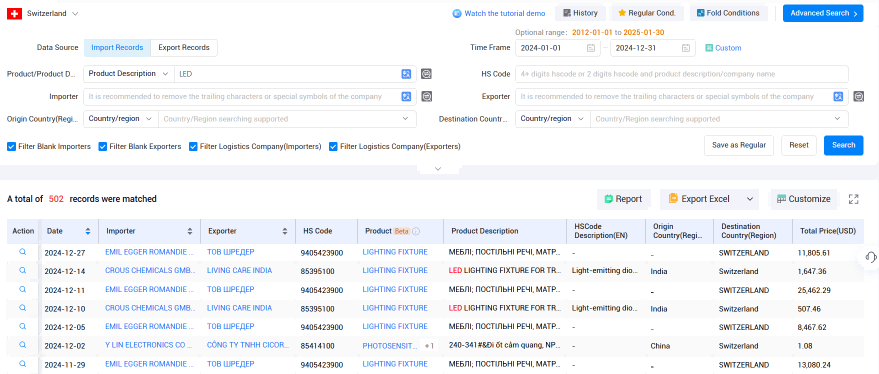Click batch-input icon beside Product Description field

point(427,73)
